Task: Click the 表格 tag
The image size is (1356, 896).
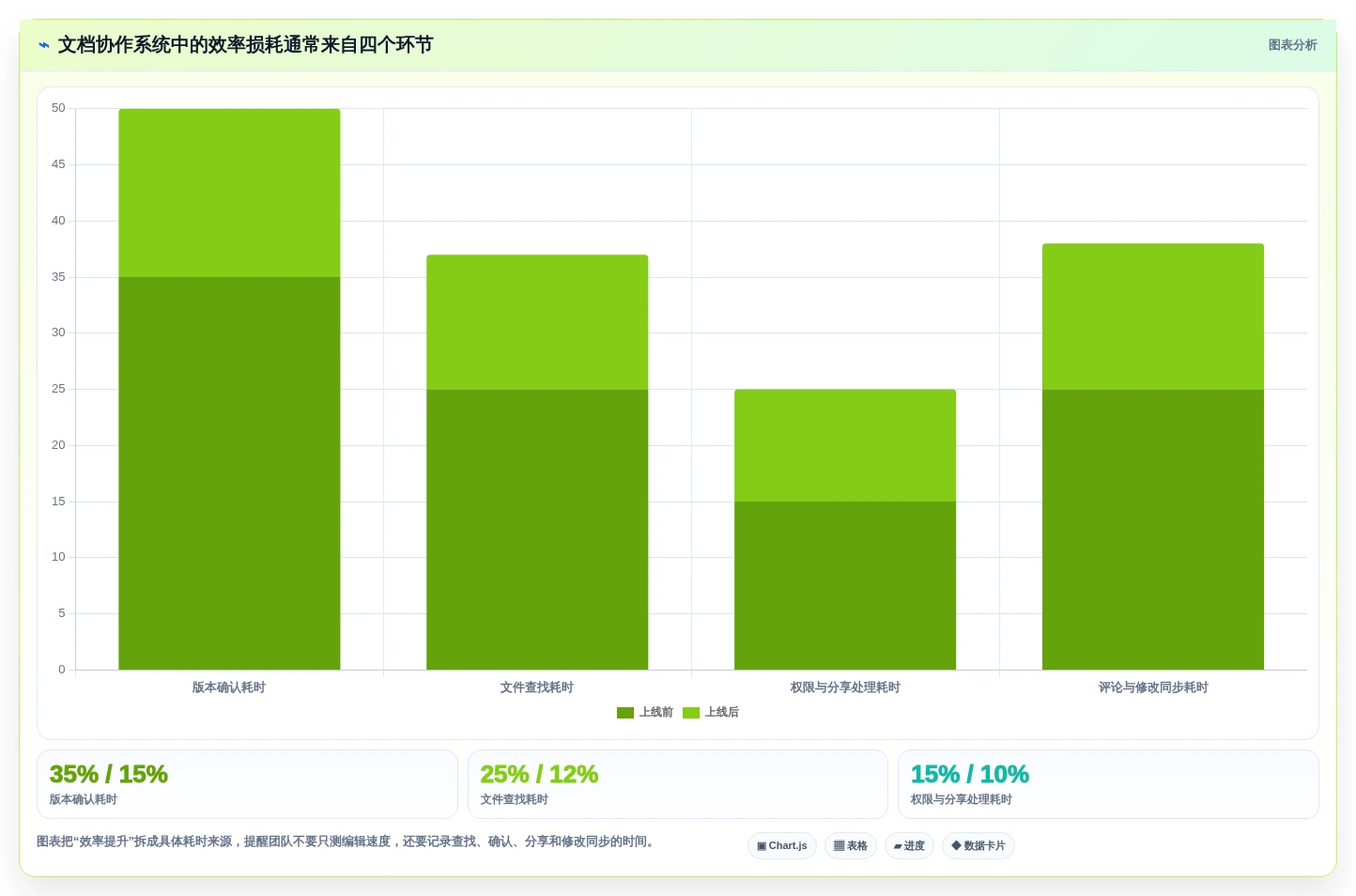Action: (851, 846)
